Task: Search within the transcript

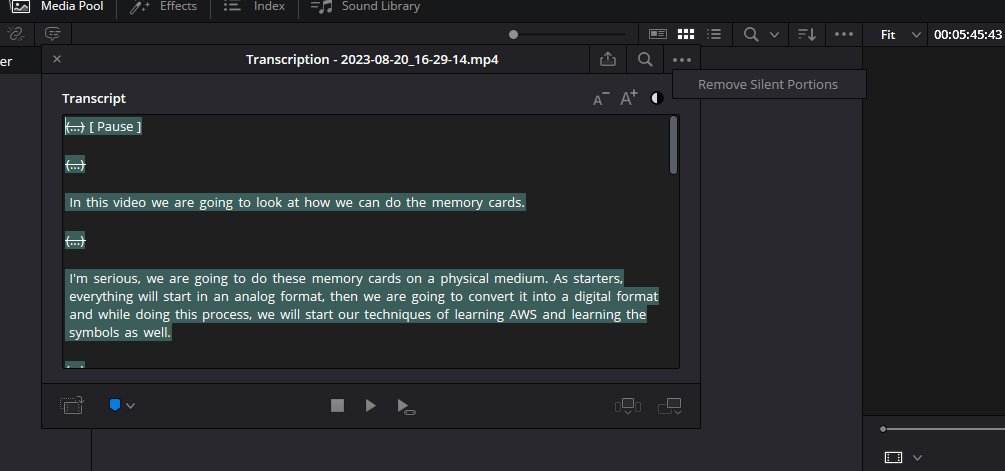Action: (x=645, y=60)
